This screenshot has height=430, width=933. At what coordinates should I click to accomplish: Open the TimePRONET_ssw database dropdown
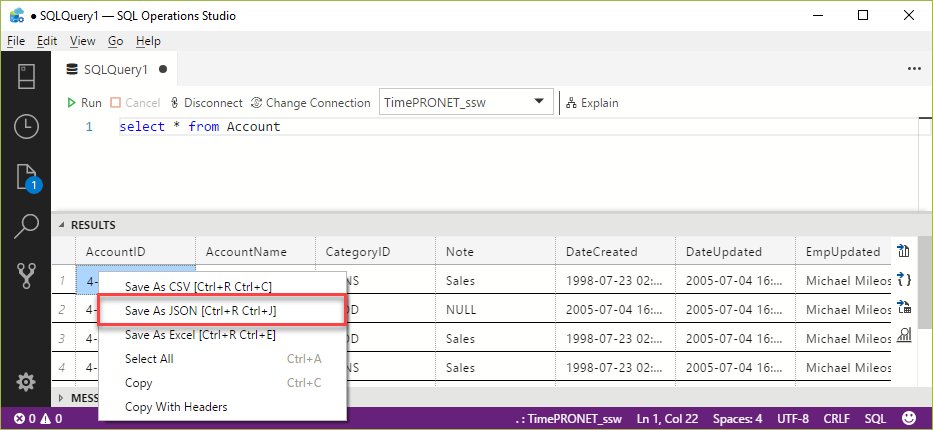tap(466, 102)
